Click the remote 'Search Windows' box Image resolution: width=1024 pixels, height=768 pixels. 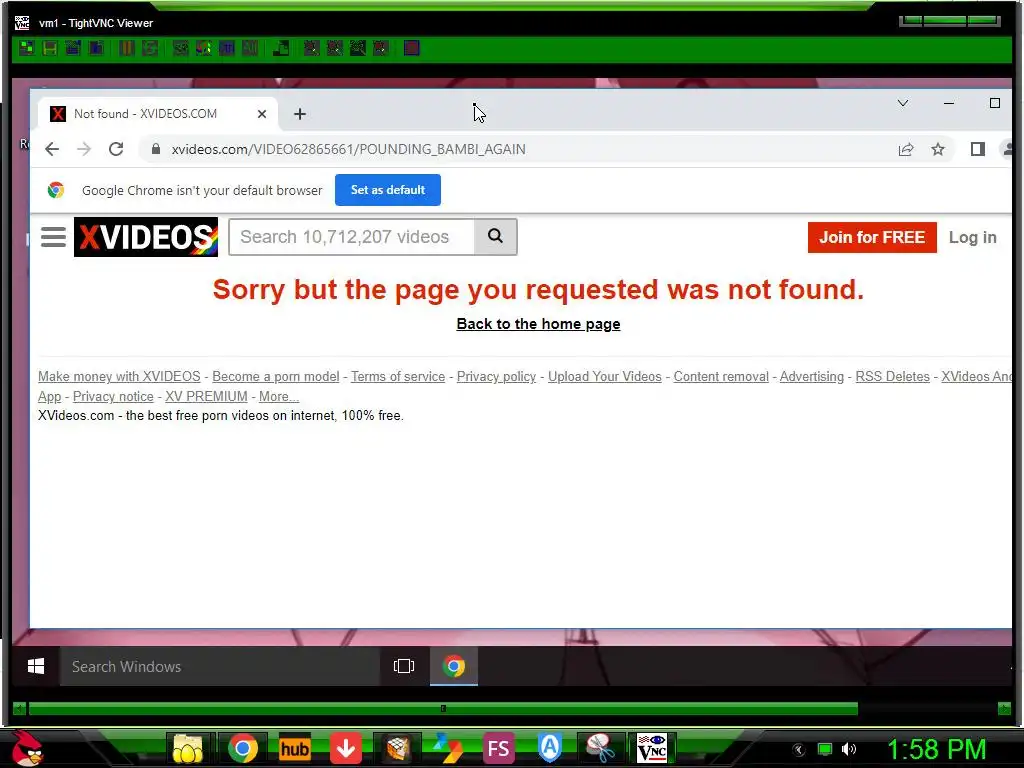219,666
